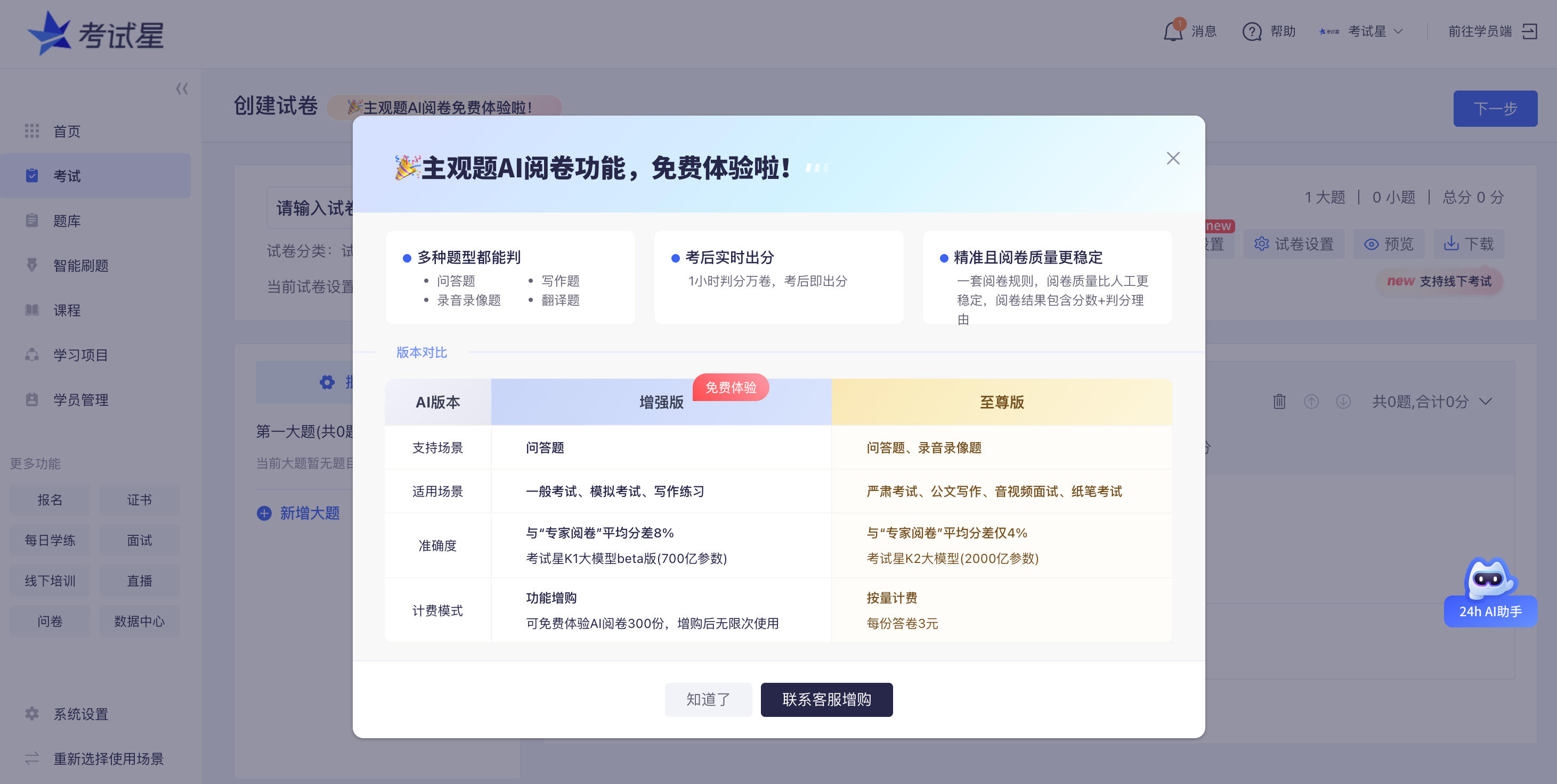Click the move-up arrow icon
Image resolution: width=1557 pixels, height=784 pixels.
click(1311, 401)
